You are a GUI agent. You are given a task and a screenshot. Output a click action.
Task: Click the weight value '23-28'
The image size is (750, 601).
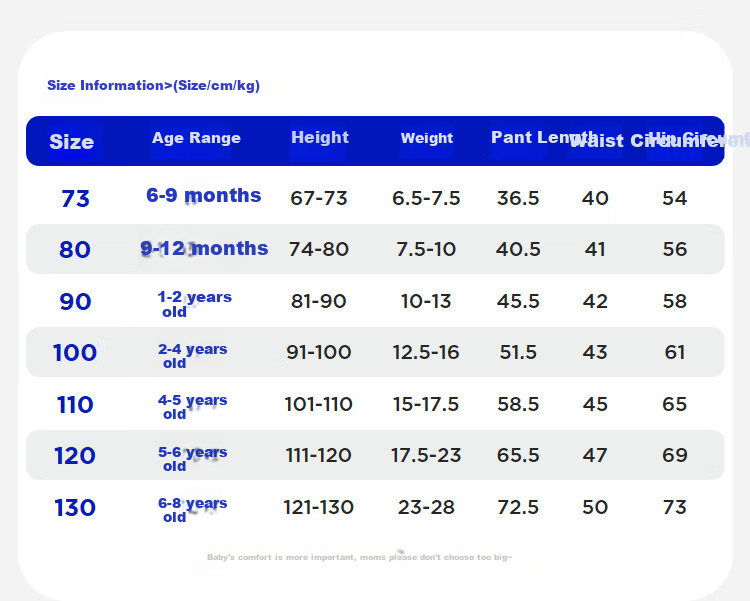tap(426, 507)
